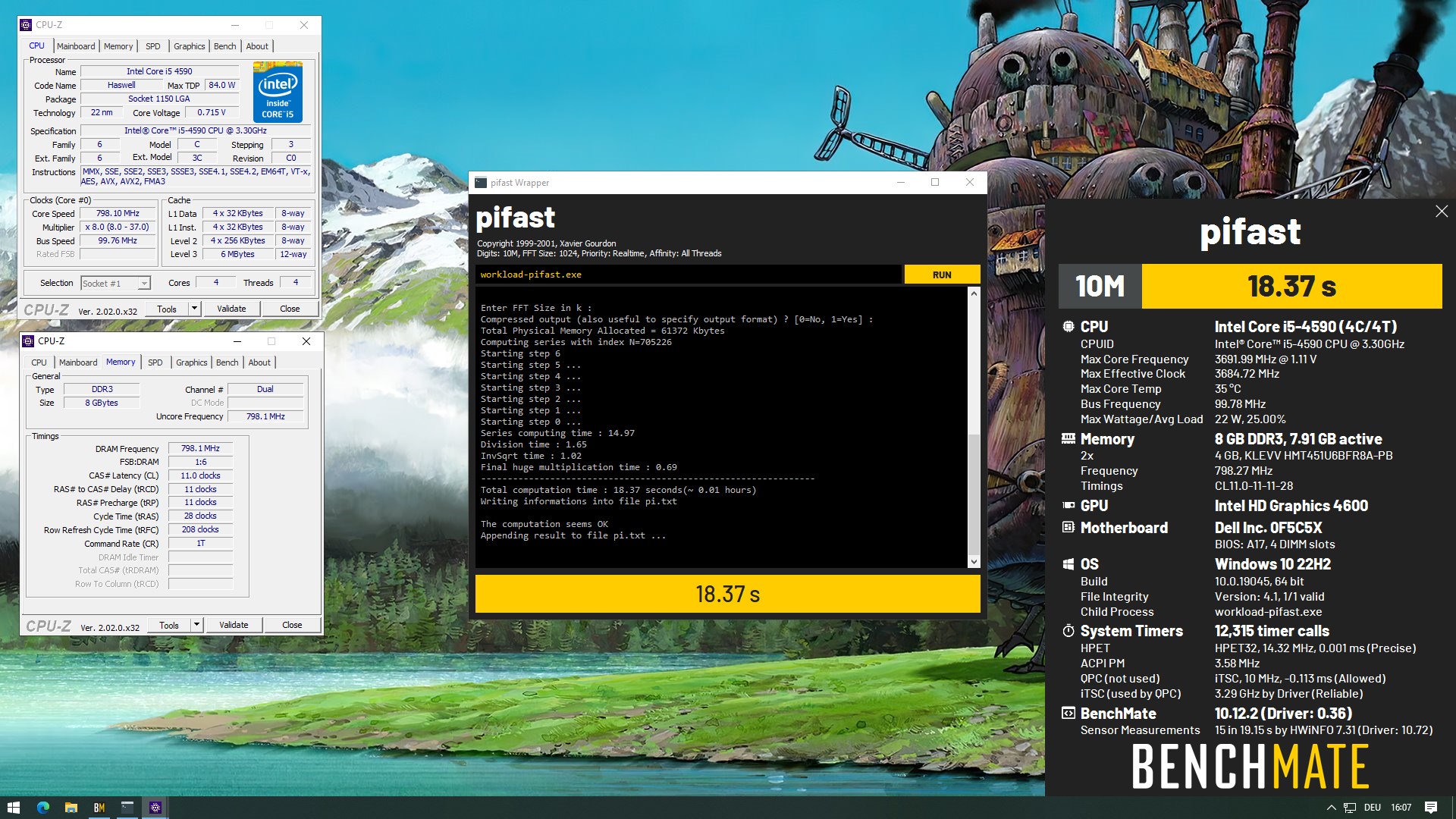This screenshot has width=1456, height=819.
Task: Maximize the pifast Wrapper window
Action: 935,183
